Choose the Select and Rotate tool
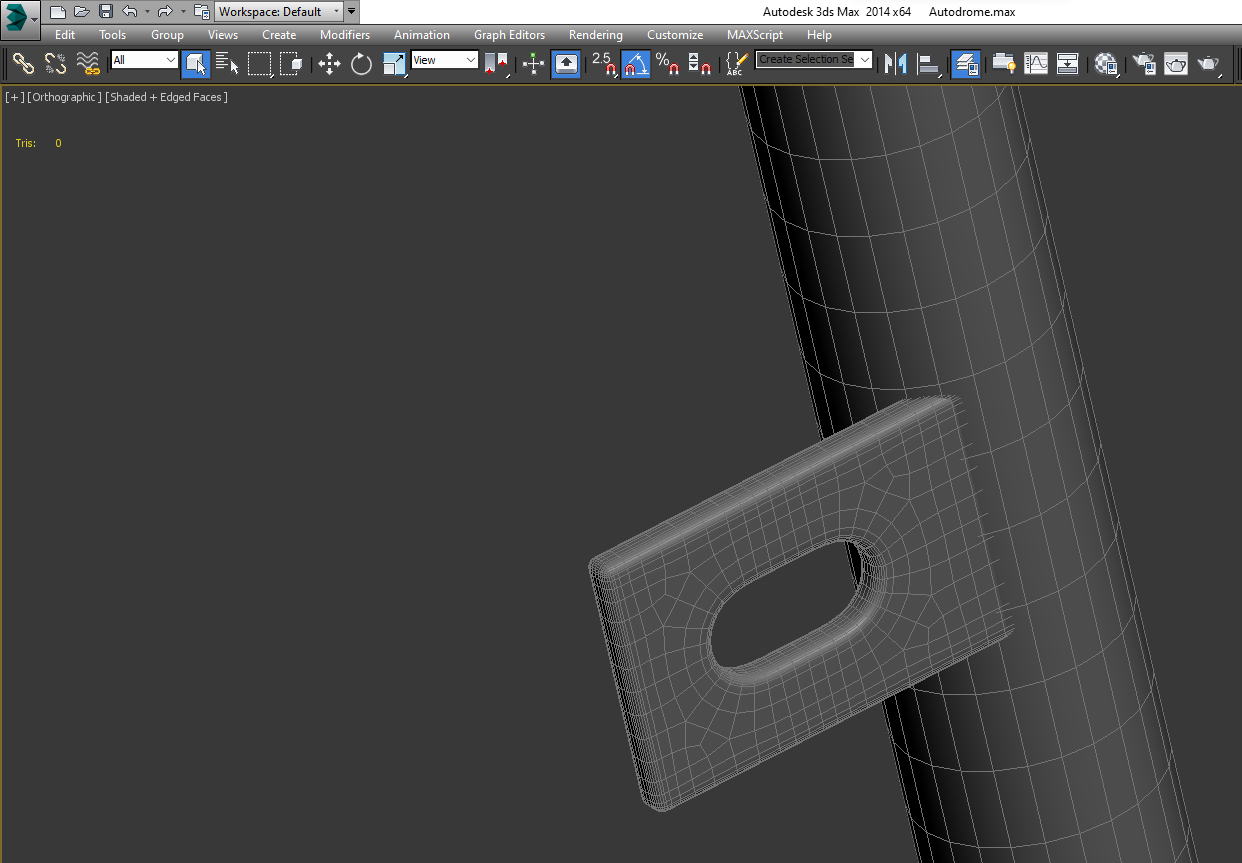Image resolution: width=1242 pixels, height=863 pixels. [x=361, y=64]
